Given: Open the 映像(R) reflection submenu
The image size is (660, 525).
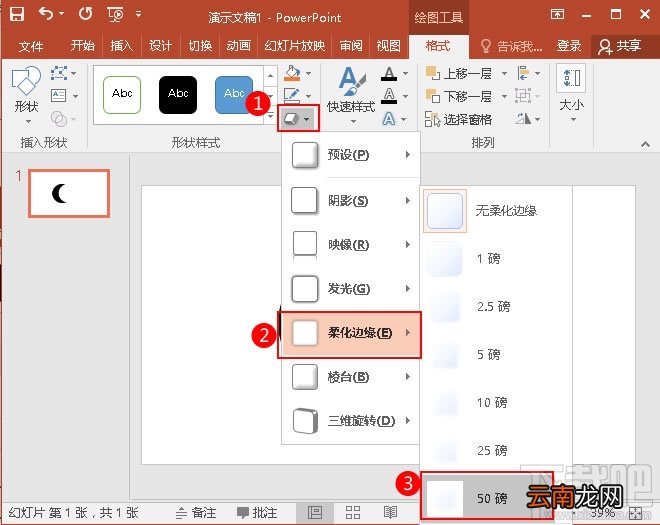Looking at the screenshot, I should 351,245.
